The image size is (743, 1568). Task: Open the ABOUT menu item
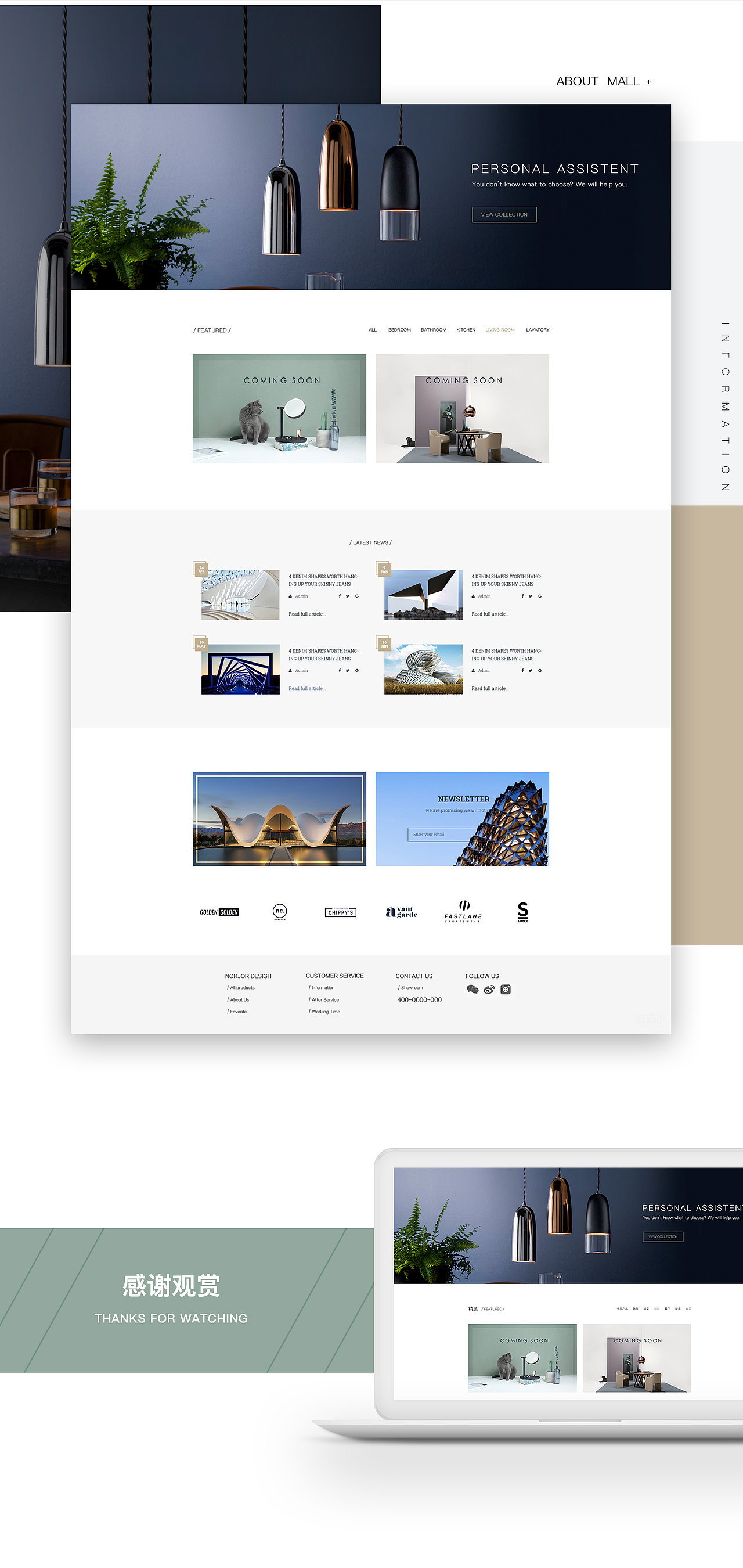click(x=577, y=81)
